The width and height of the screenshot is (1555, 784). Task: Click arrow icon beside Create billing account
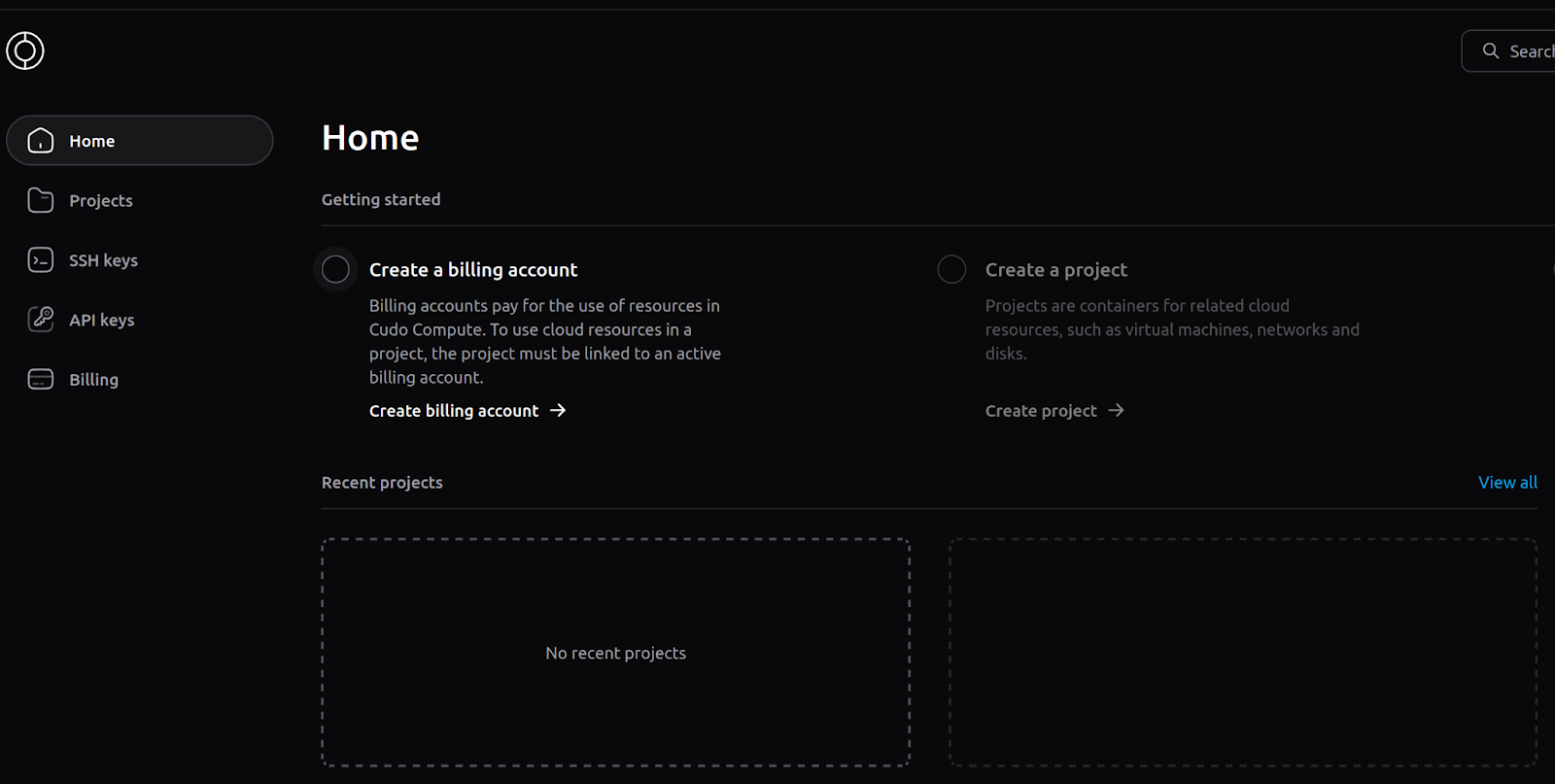558,411
